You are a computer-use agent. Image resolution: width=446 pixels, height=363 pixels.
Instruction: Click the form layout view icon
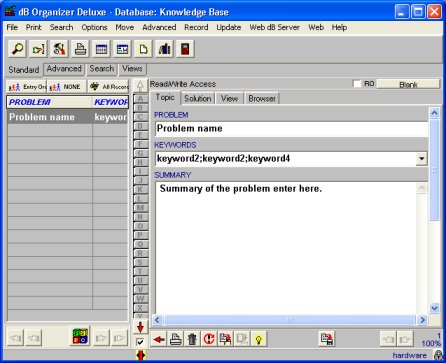(122, 49)
